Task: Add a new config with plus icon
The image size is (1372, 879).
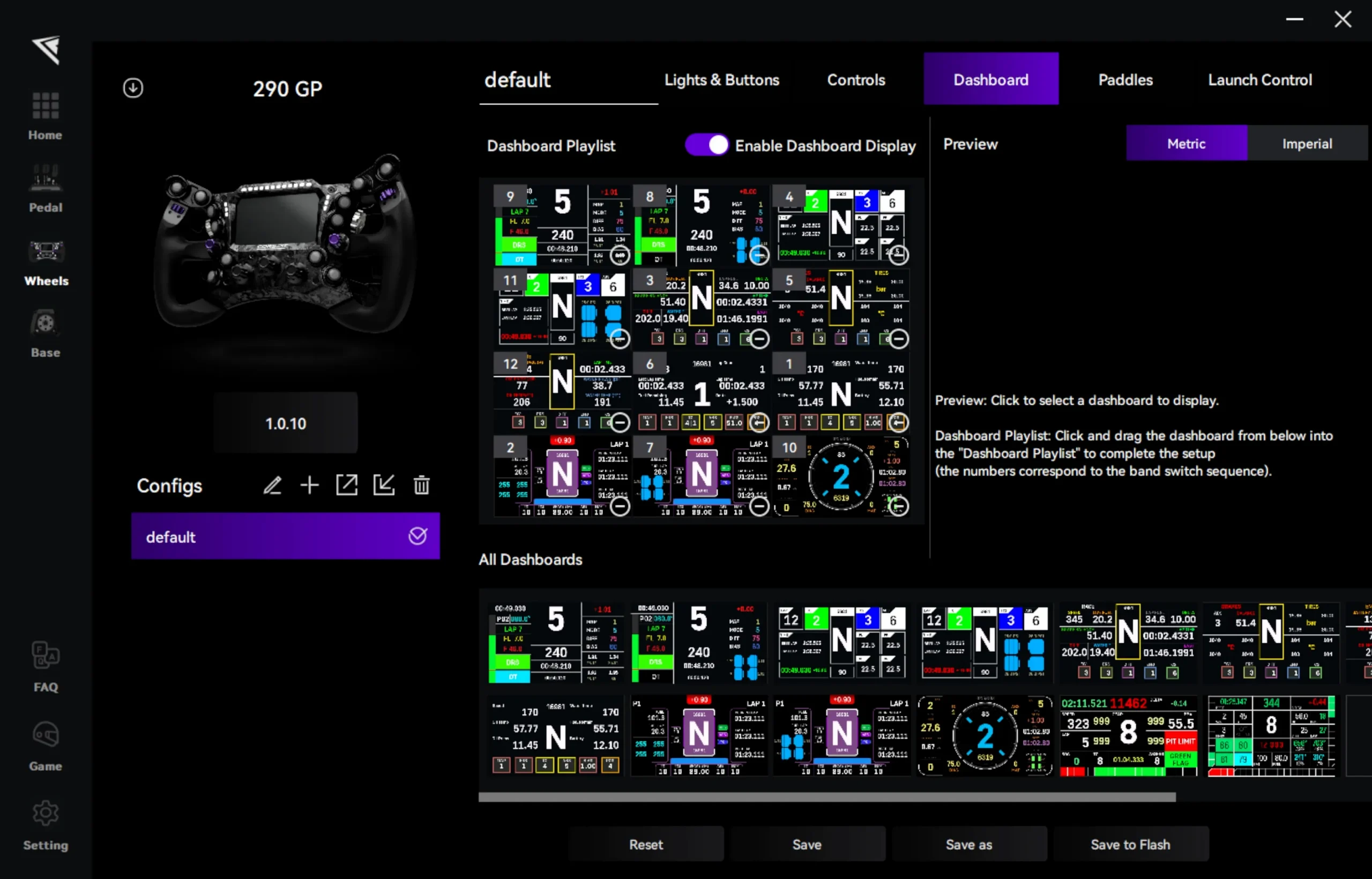Action: pyautogui.click(x=309, y=485)
